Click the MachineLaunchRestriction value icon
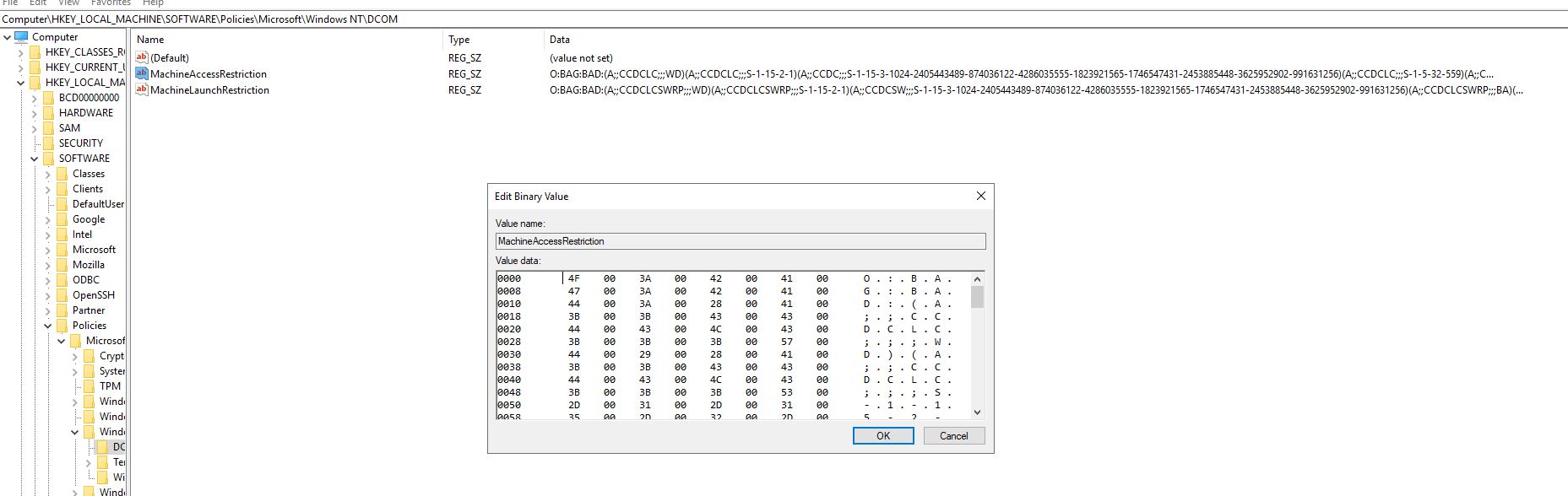This screenshot has width=1568, height=496. click(142, 89)
